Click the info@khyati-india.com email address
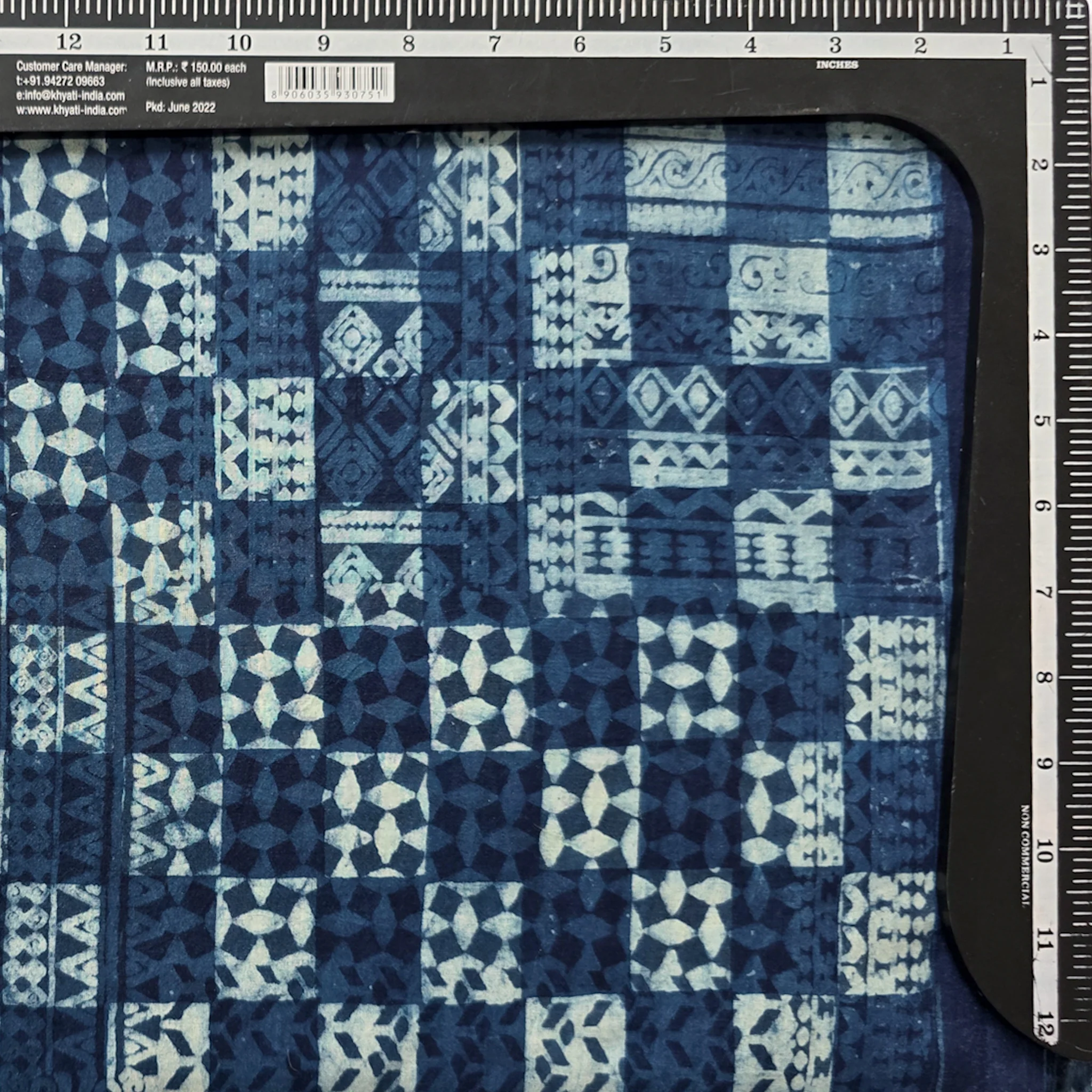Viewport: 1092px width, 1092px height. pyautogui.click(x=70, y=95)
